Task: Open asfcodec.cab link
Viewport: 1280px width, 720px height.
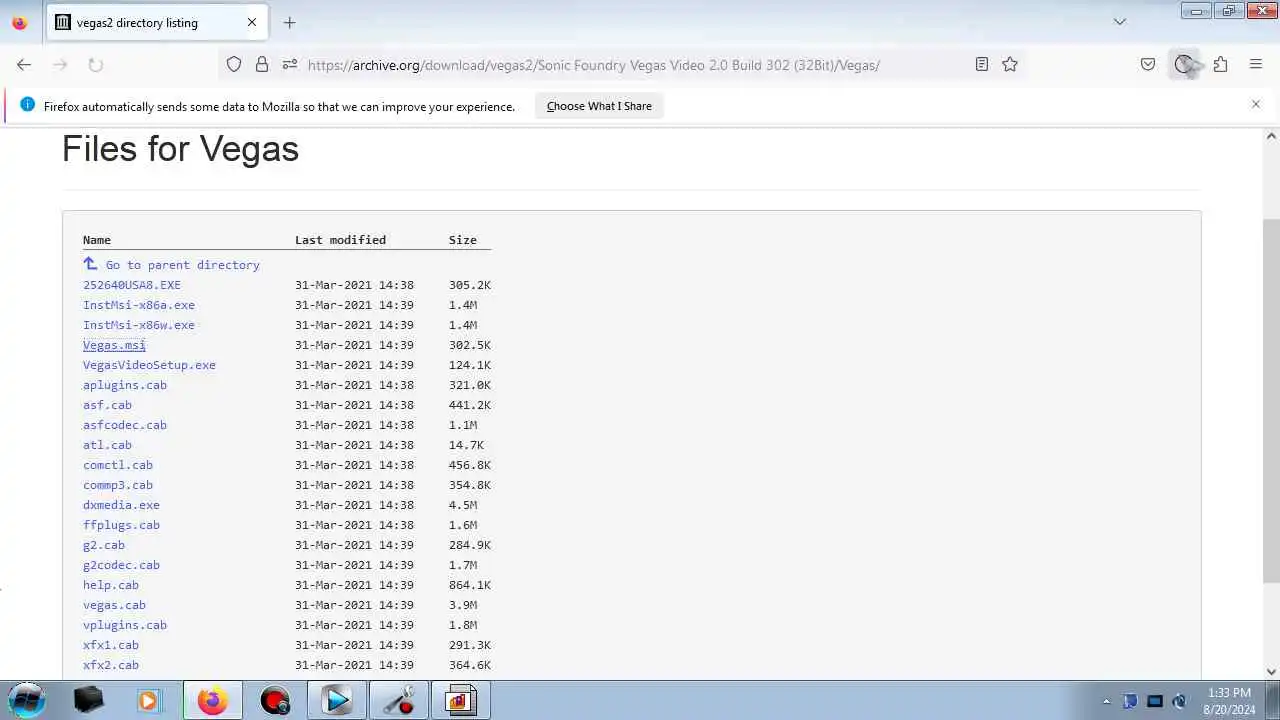Action: [125, 425]
